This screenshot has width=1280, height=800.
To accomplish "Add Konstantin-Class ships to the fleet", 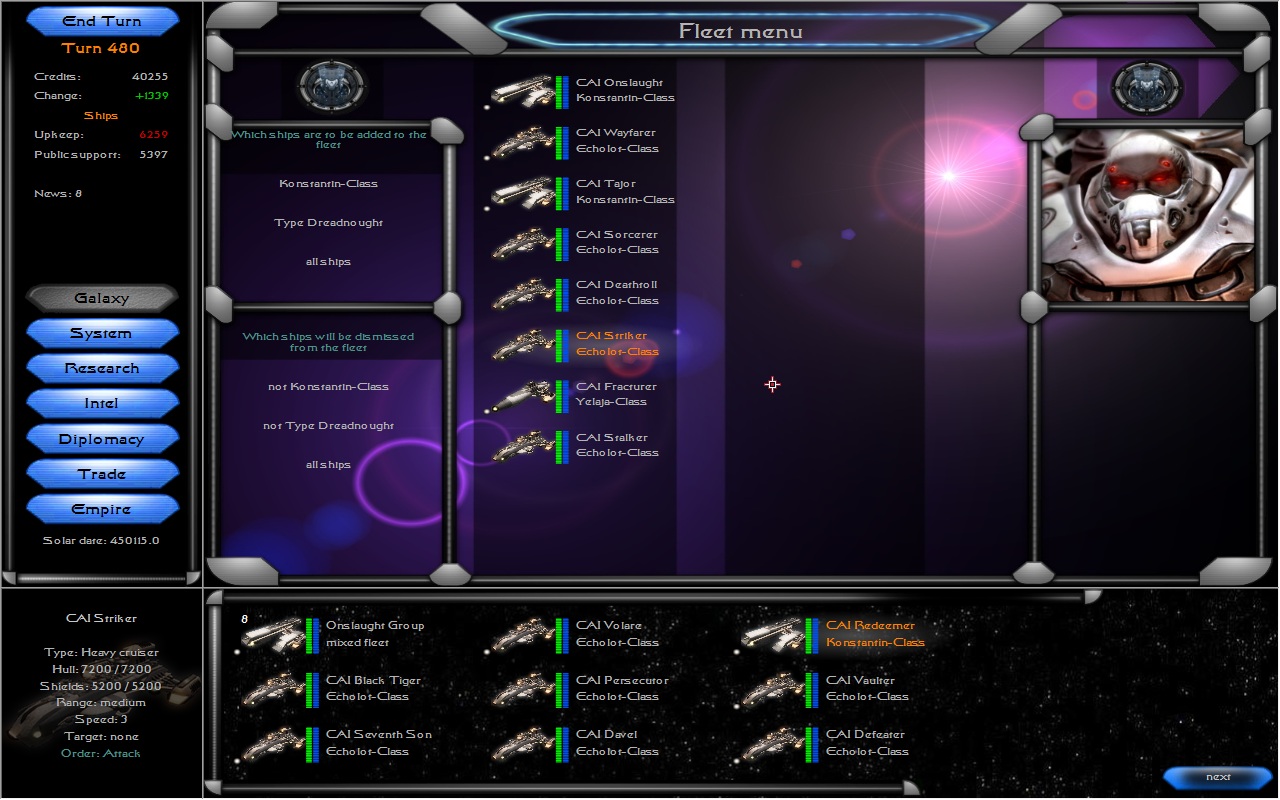I will click(328, 184).
